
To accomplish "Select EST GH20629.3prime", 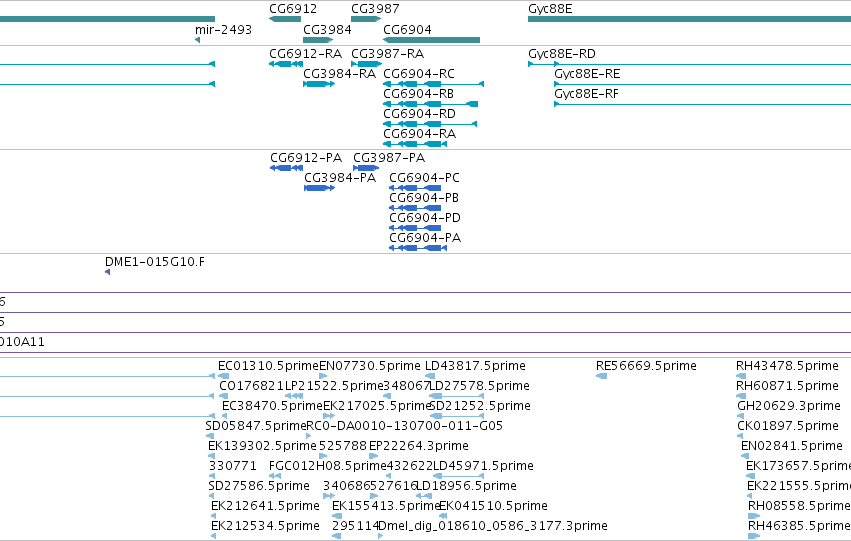I will (x=789, y=406).
